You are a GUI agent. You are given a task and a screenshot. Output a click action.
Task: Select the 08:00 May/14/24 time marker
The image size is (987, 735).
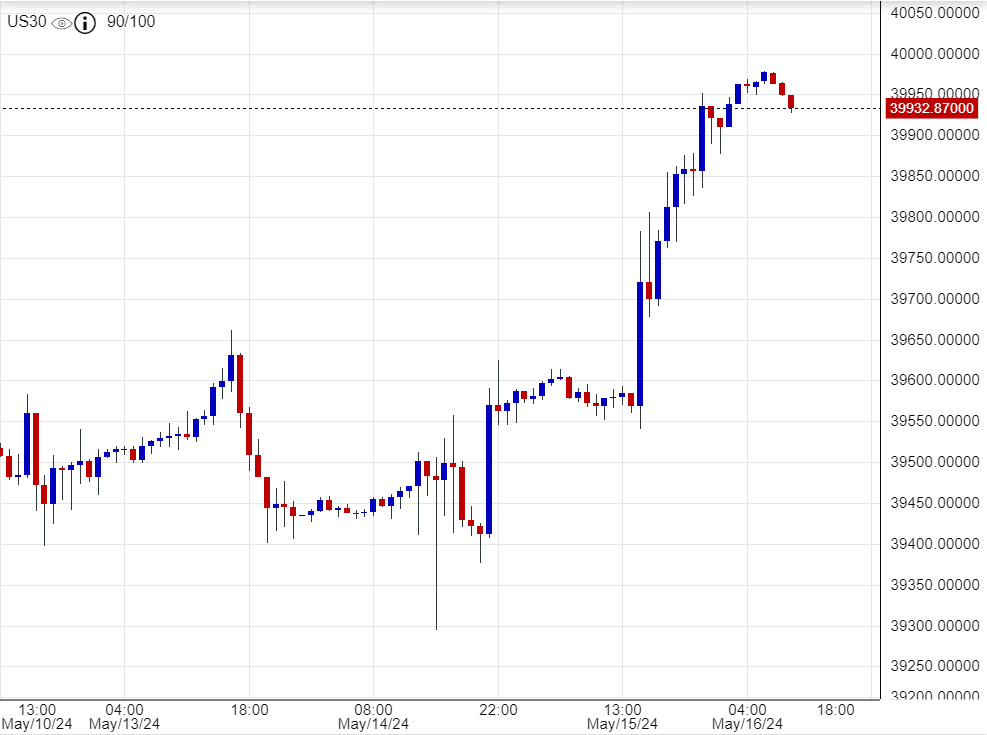click(372, 716)
